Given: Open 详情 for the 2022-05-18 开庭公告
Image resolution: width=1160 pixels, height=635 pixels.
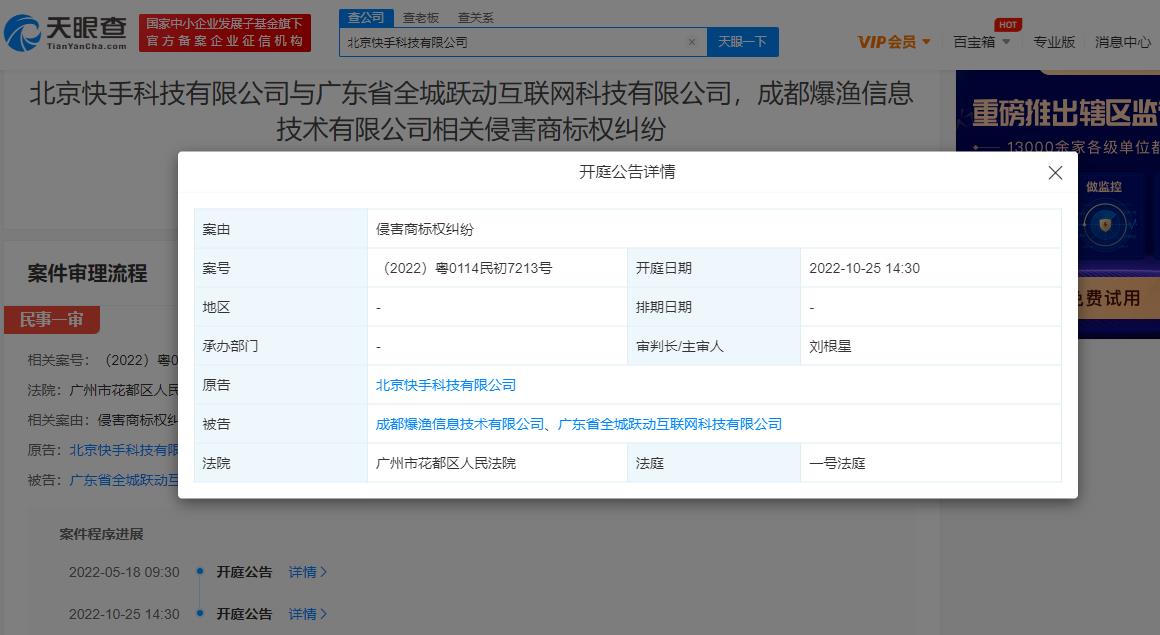Looking at the screenshot, I should click(x=307, y=572).
